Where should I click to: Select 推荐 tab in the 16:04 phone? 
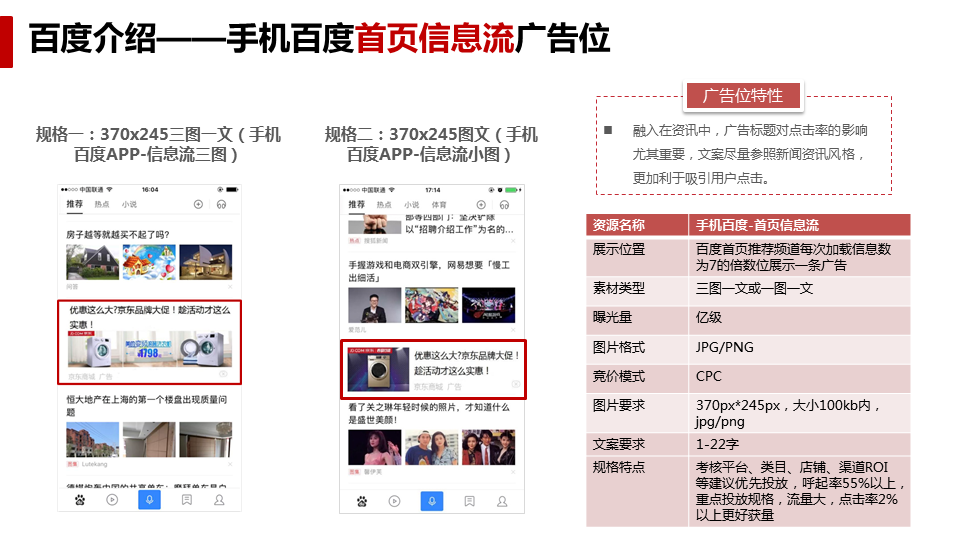75,204
